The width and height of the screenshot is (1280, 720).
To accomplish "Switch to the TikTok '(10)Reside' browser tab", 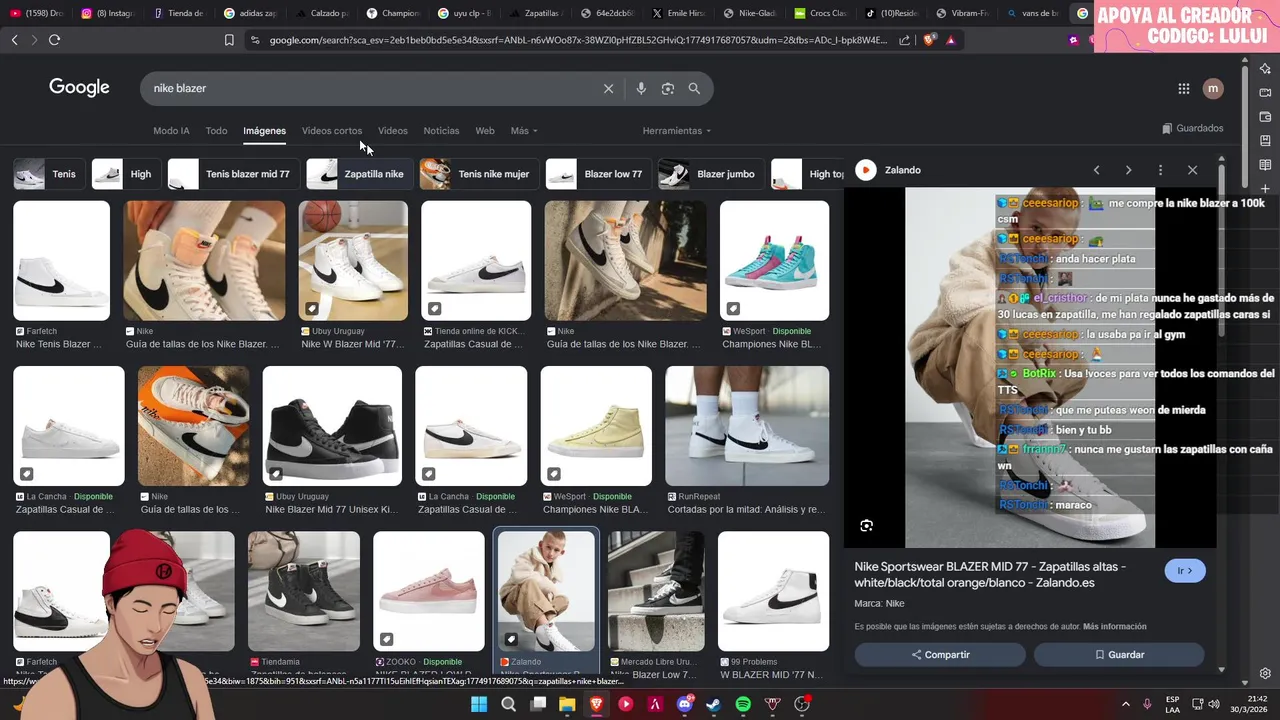I will [x=893, y=13].
